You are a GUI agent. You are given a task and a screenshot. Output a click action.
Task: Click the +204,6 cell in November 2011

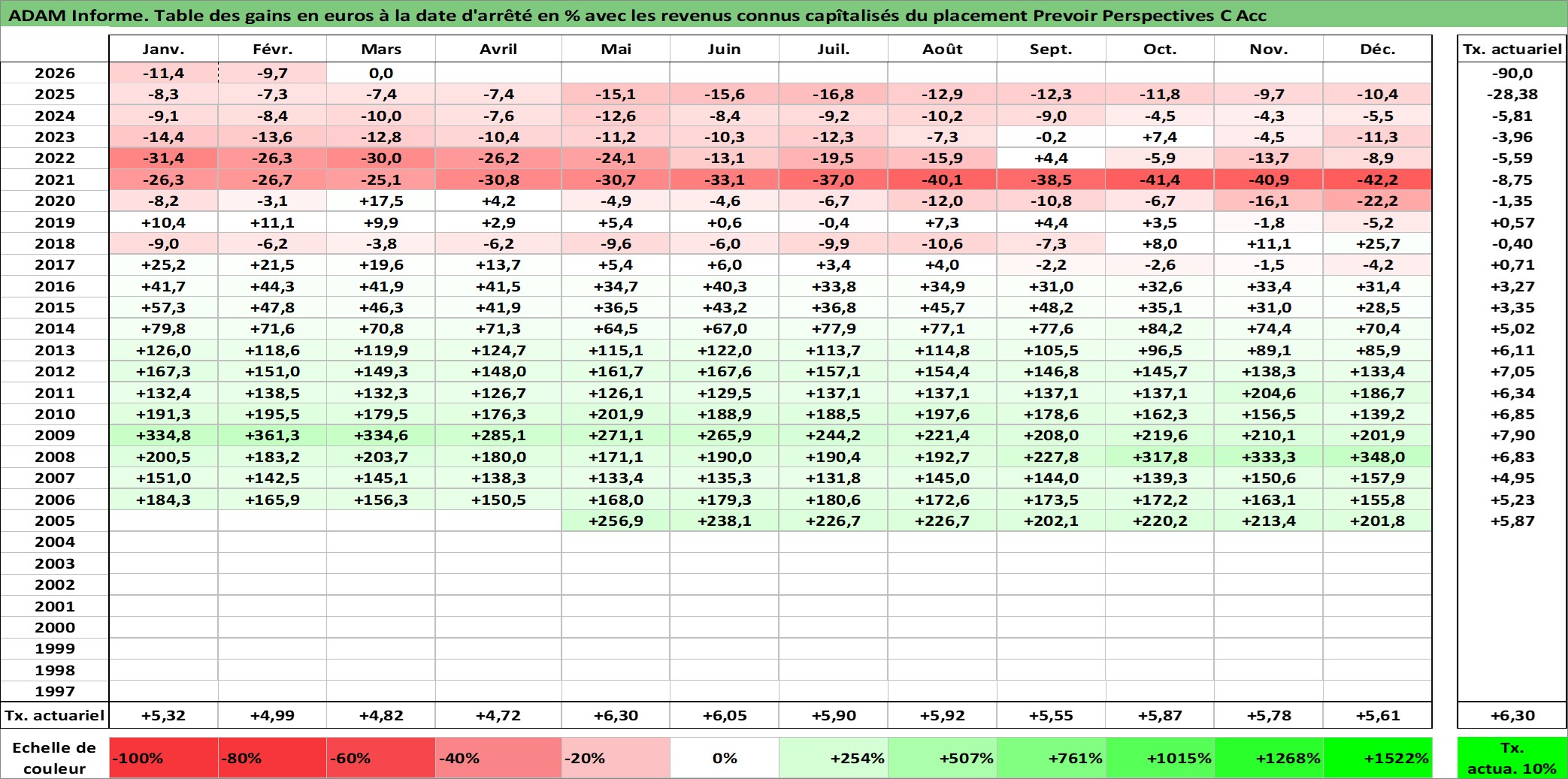tap(1268, 393)
